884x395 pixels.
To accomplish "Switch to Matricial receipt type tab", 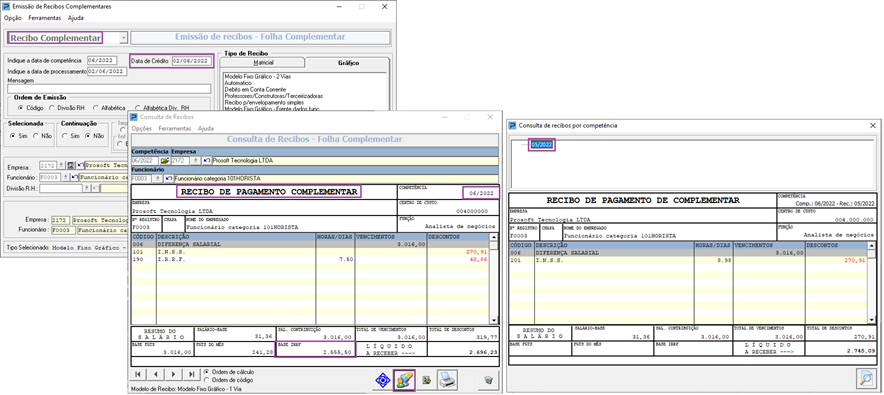I will point(263,63).
